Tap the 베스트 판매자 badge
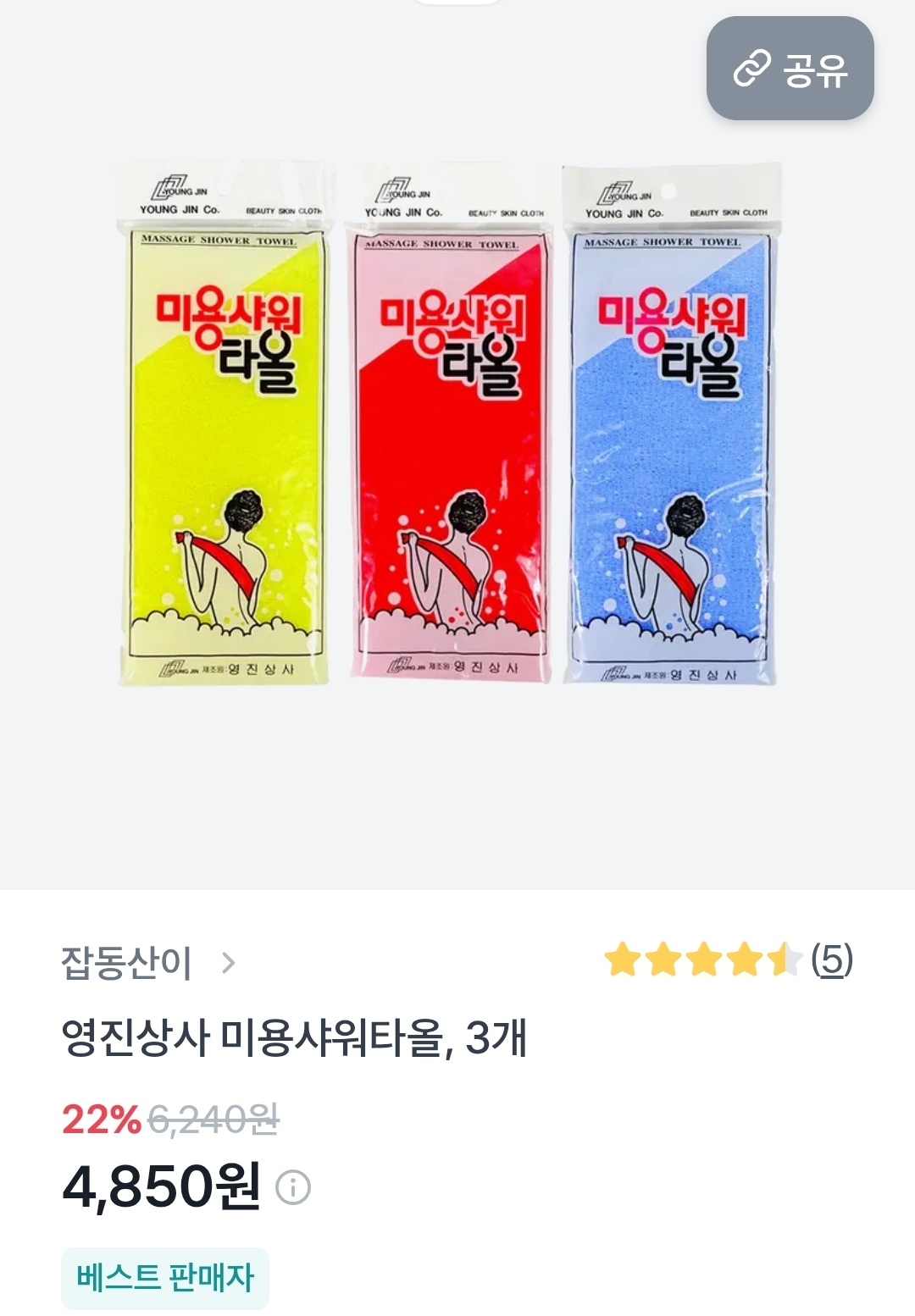Viewport: 915px width, 1316px height. 165,1278
